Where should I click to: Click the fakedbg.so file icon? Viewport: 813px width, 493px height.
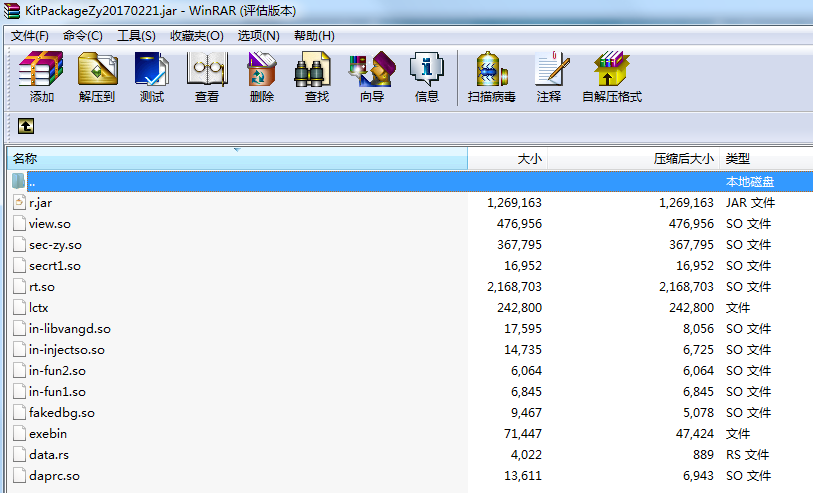click(19, 412)
